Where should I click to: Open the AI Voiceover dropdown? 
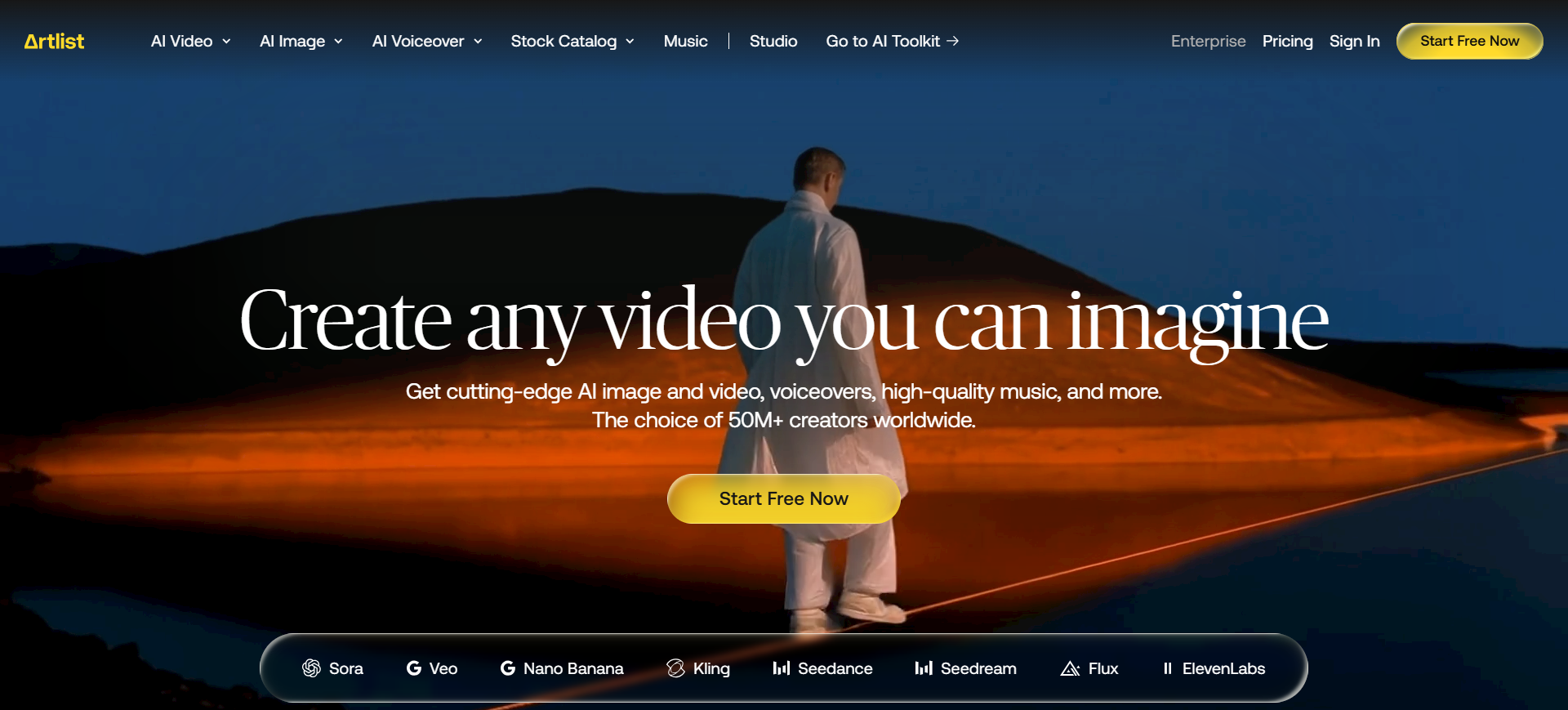[x=426, y=41]
